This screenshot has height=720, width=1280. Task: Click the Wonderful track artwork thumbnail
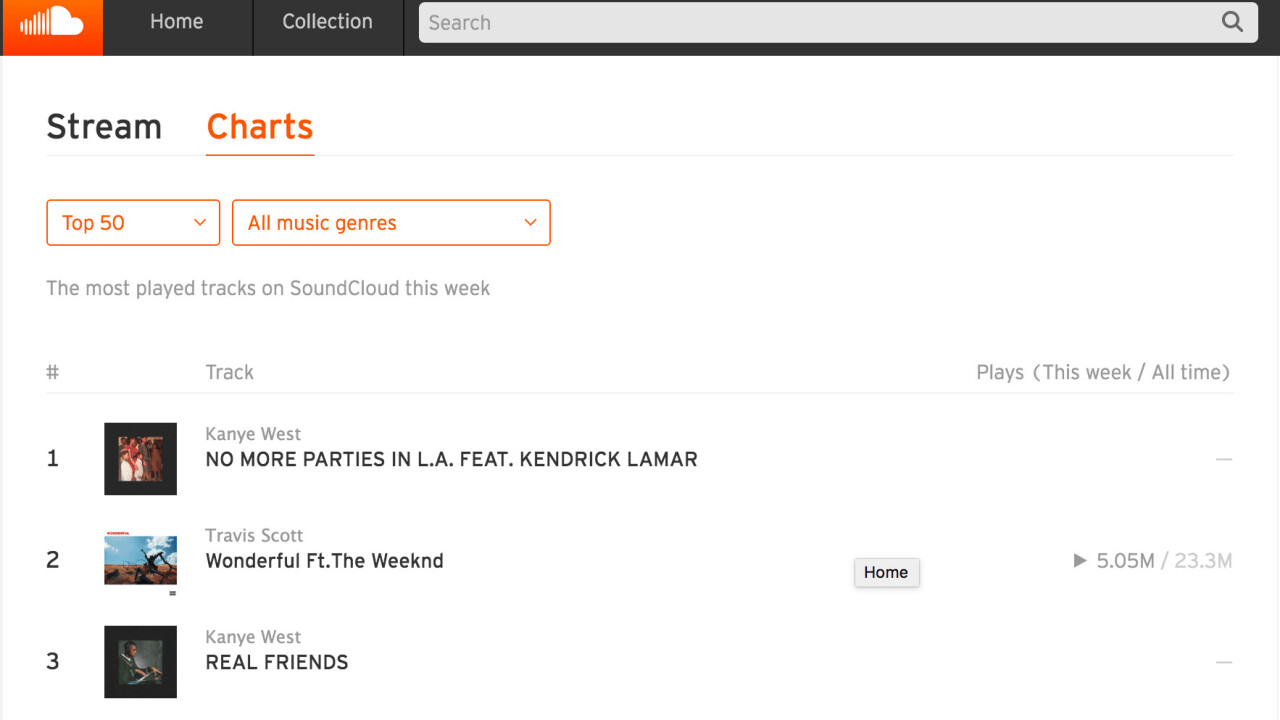click(x=140, y=560)
